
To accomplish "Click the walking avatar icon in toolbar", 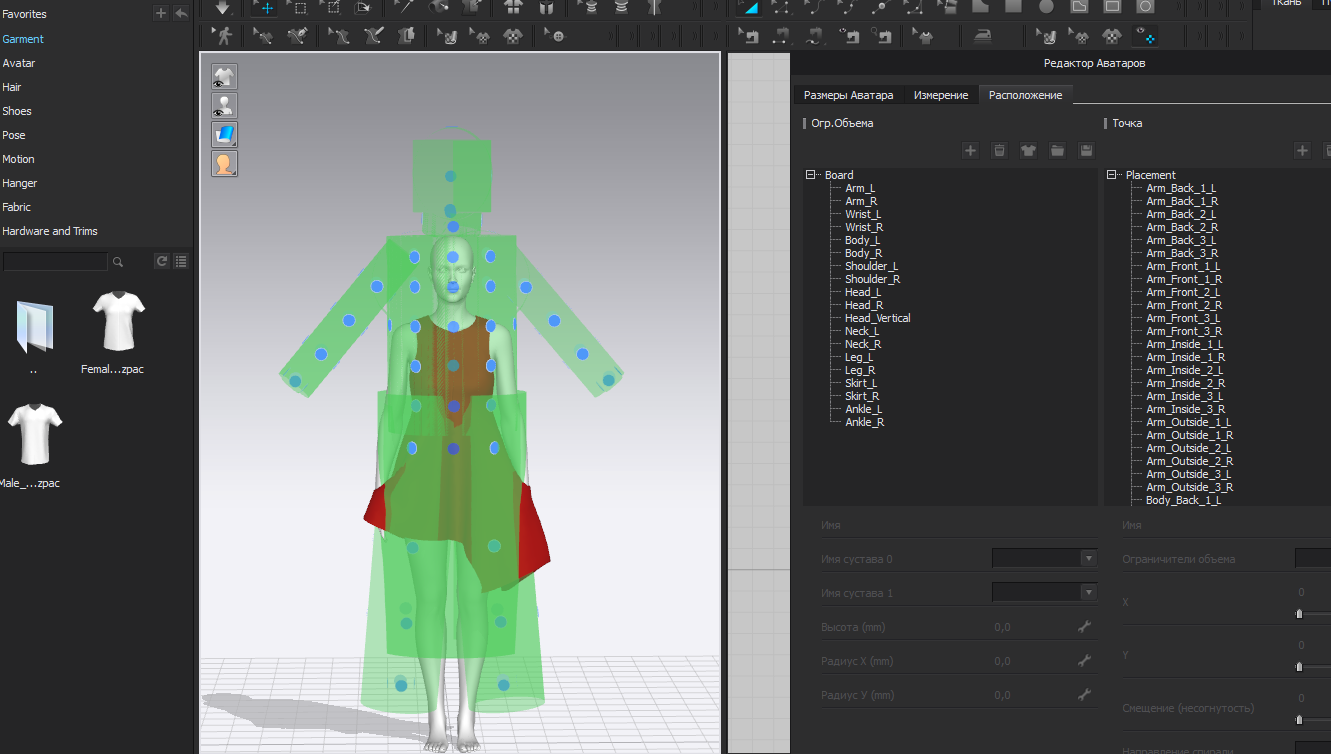I will click(x=224, y=37).
